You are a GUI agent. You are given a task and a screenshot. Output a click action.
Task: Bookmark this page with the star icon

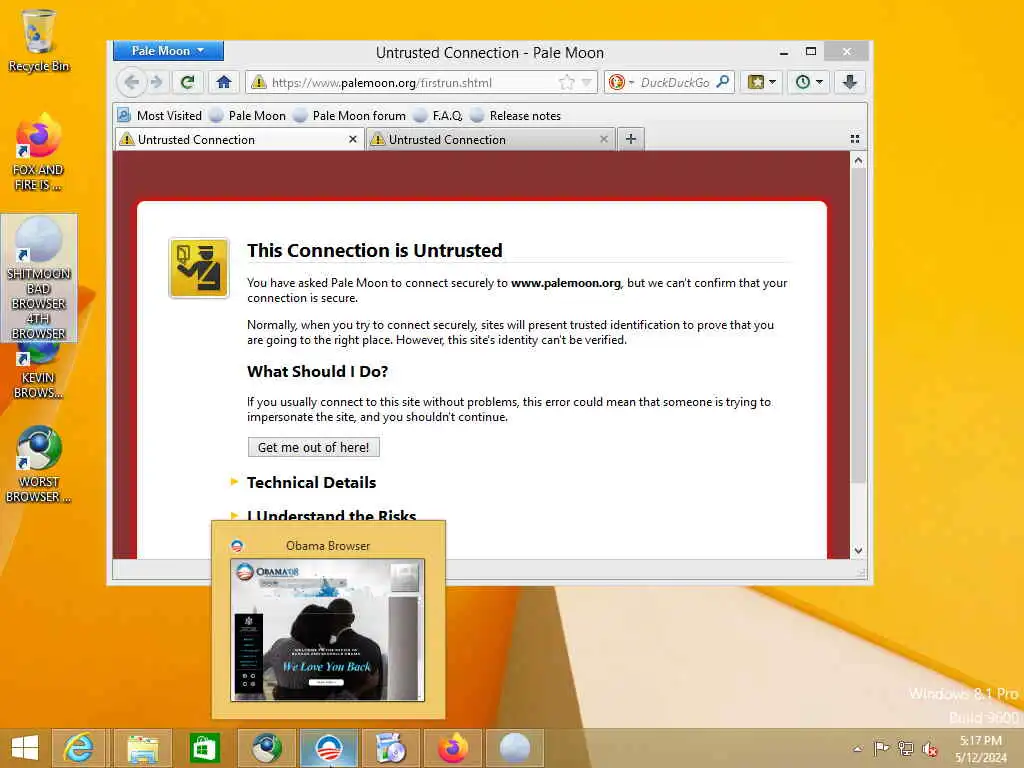566,82
